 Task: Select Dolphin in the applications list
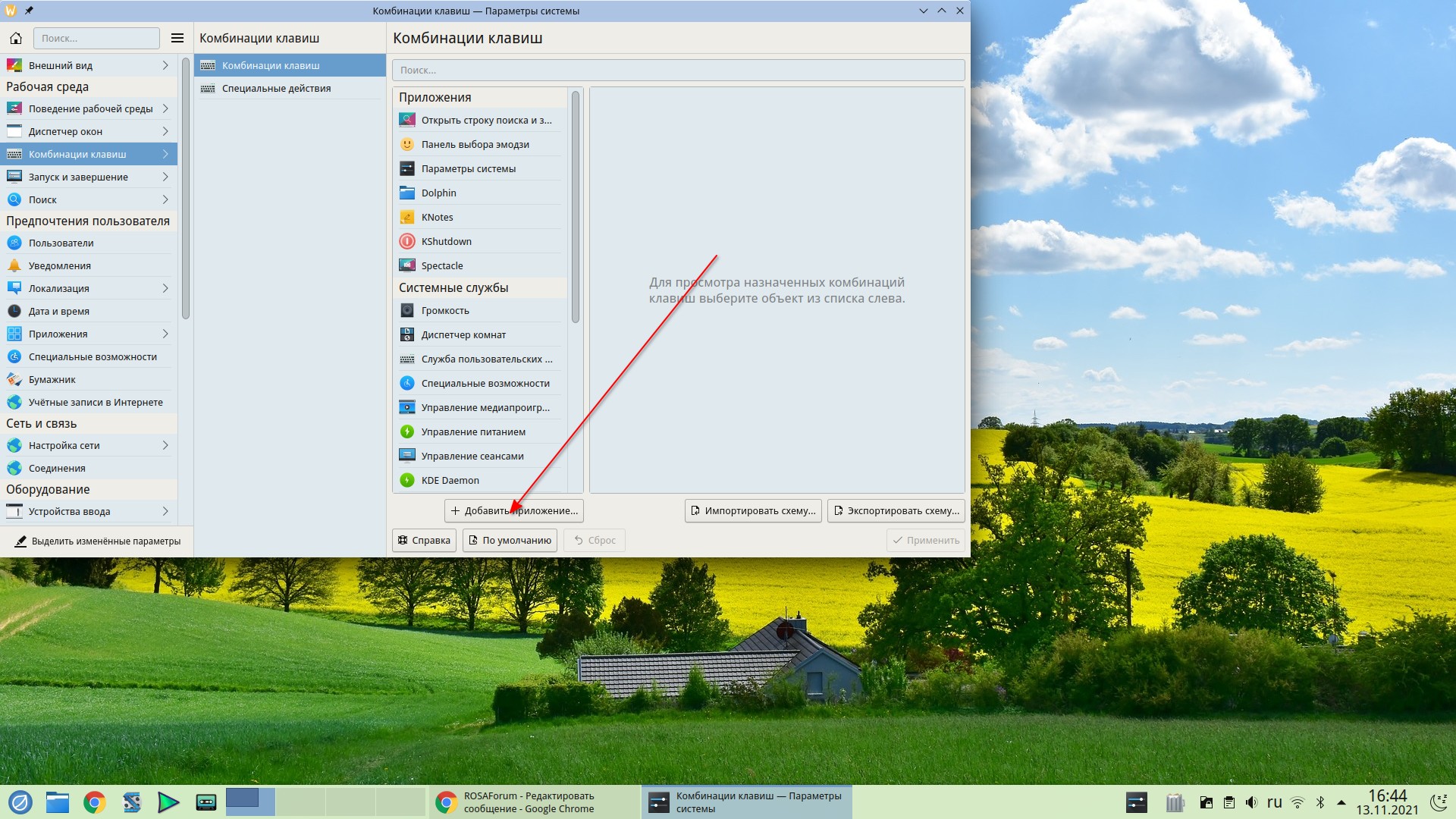pos(438,193)
